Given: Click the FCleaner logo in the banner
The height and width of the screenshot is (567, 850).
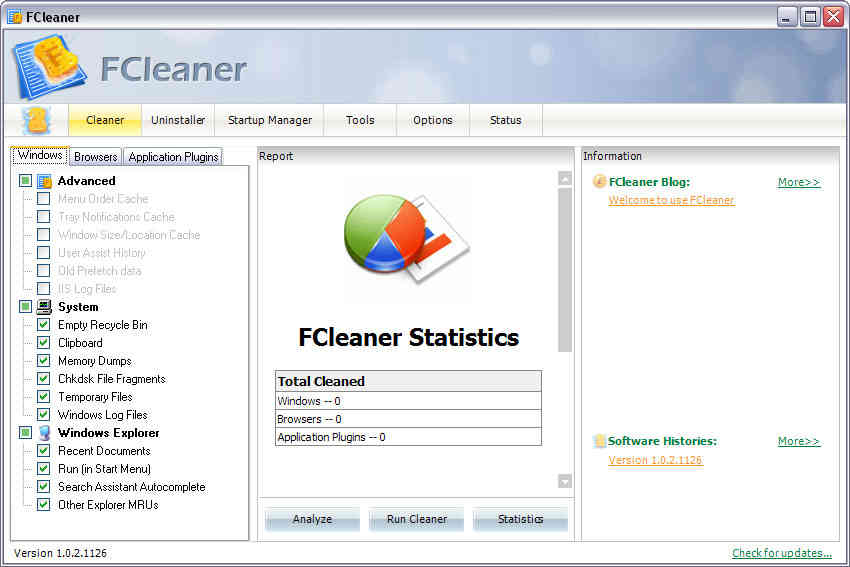Looking at the screenshot, I should [x=49, y=67].
